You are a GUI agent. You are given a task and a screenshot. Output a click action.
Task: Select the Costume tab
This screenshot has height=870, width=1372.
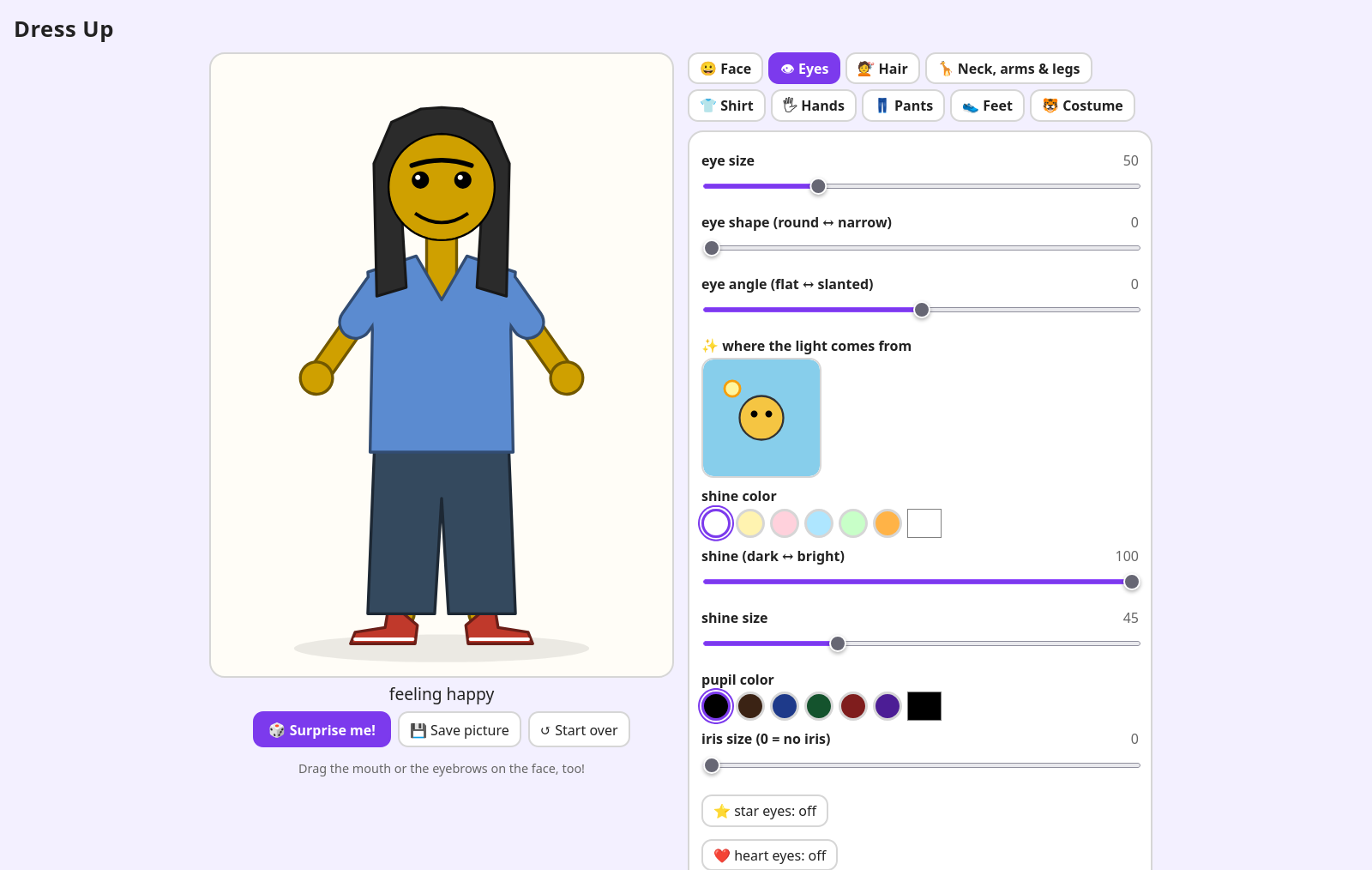pos(1082,106)
